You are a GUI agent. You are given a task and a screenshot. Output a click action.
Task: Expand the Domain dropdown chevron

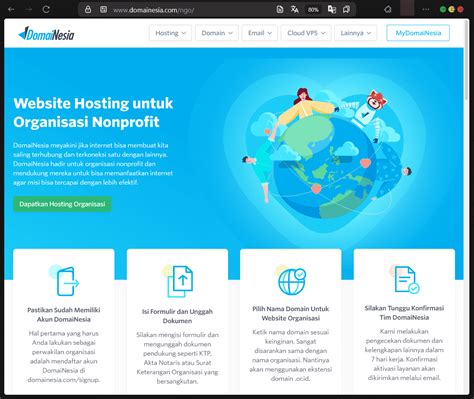[230, 33]
